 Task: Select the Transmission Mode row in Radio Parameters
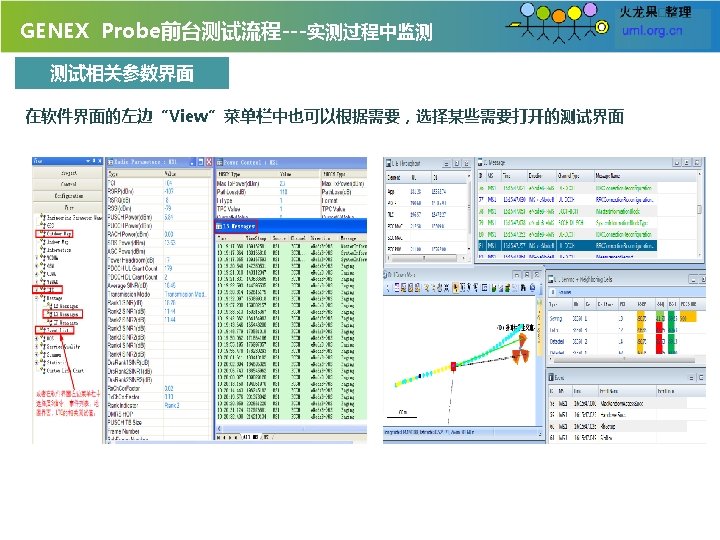158,294
